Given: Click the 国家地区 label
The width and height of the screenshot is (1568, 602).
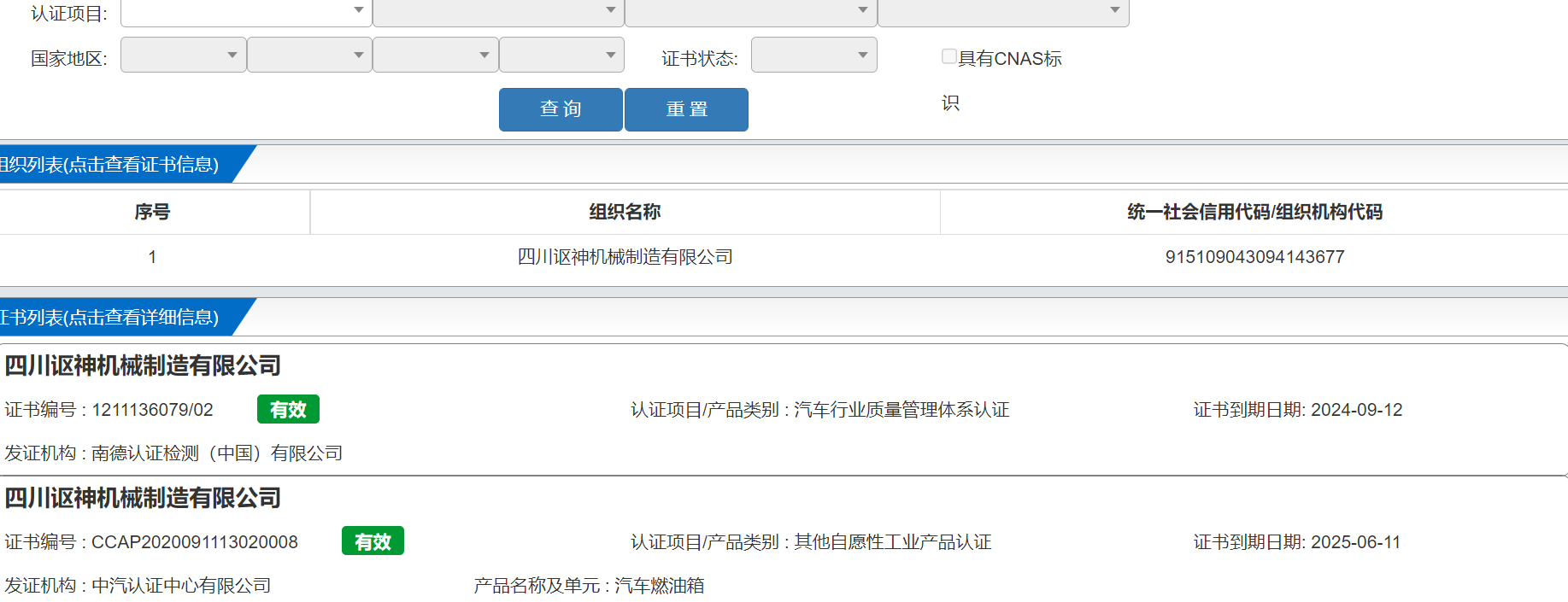Looking at the screenshot, I should click(69, 59).
